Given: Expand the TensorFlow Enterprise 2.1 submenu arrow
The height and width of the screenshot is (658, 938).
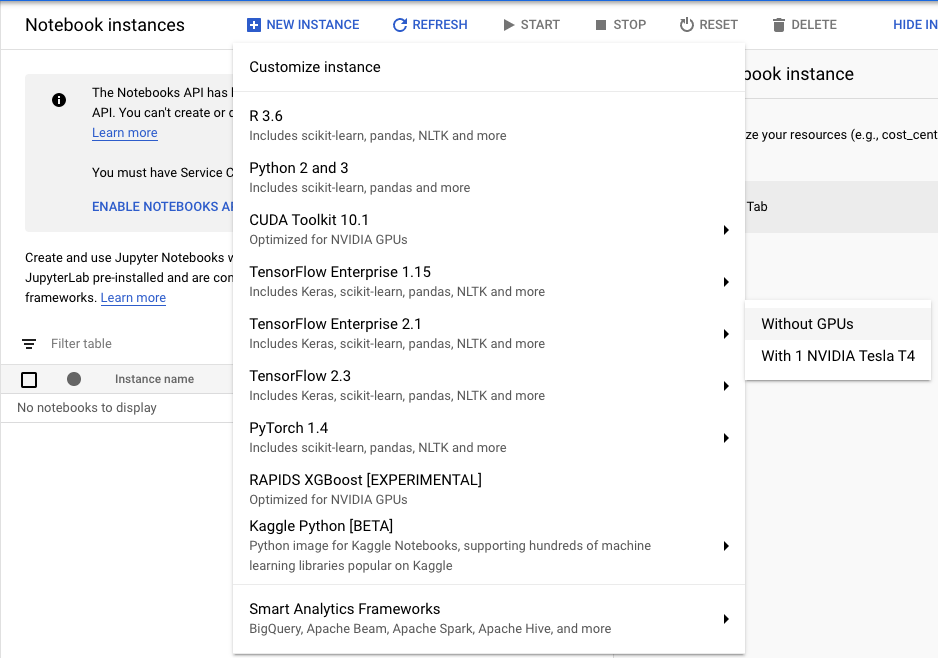Looking at the screenshot, I should pos(726,334).
